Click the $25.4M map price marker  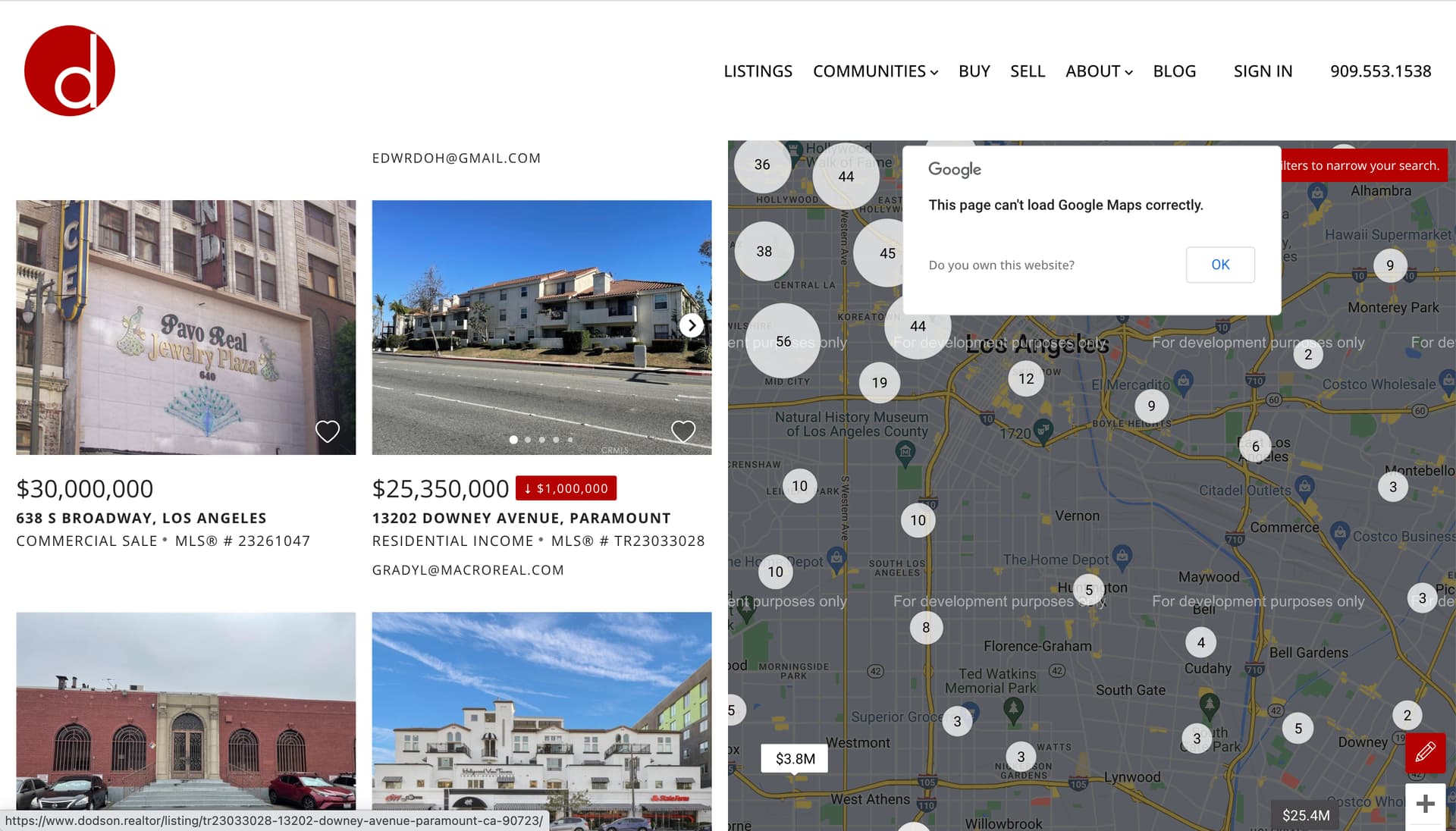[x=1305, y=815]
